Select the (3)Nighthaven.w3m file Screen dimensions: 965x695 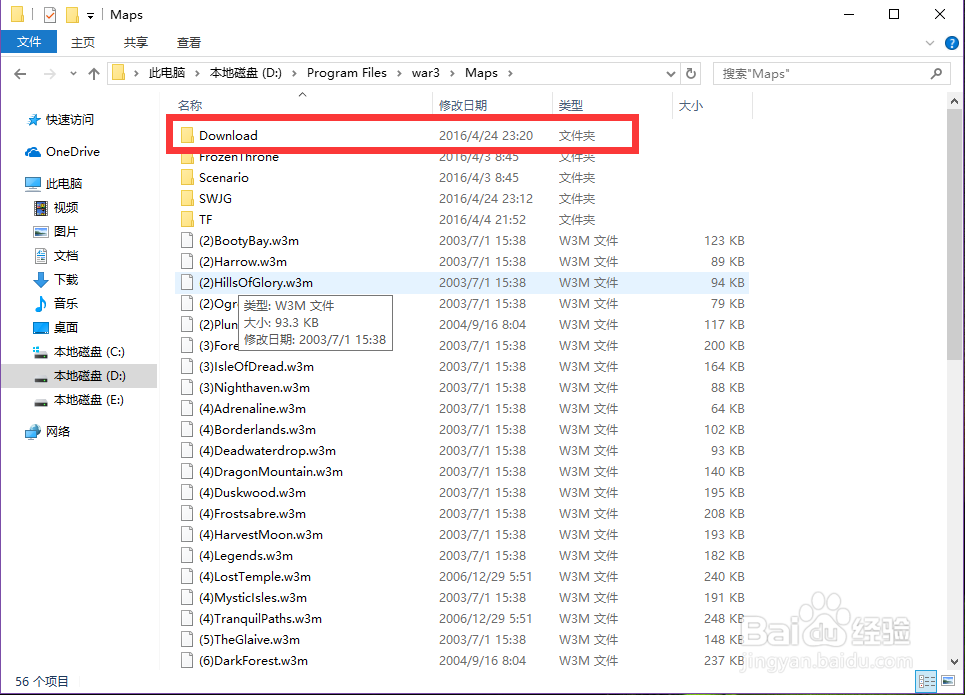[x=462, y=388]
